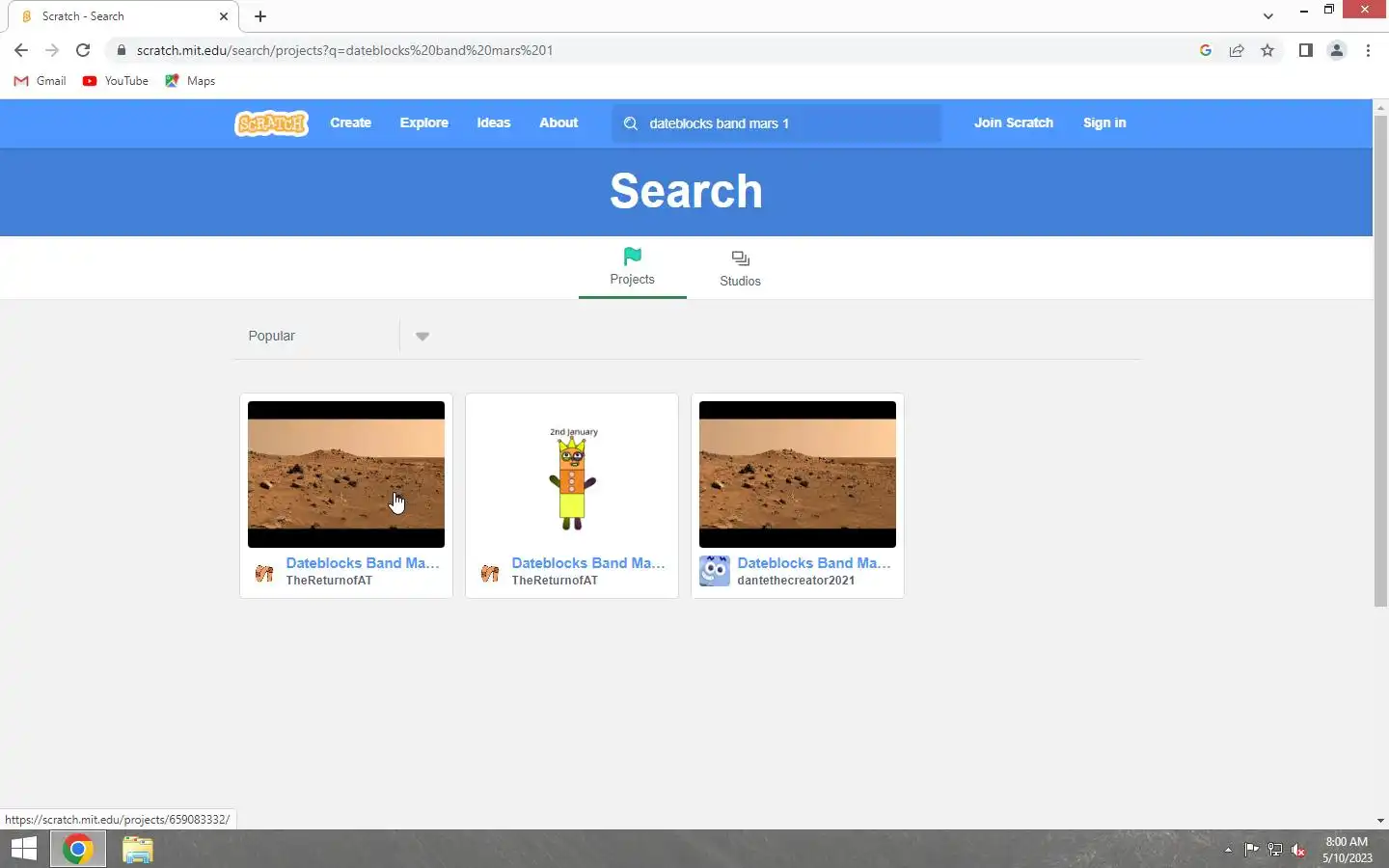Screen dimensions: 1389x868
Task: Open the Gmail bookmark
Action: pos(41,81)
